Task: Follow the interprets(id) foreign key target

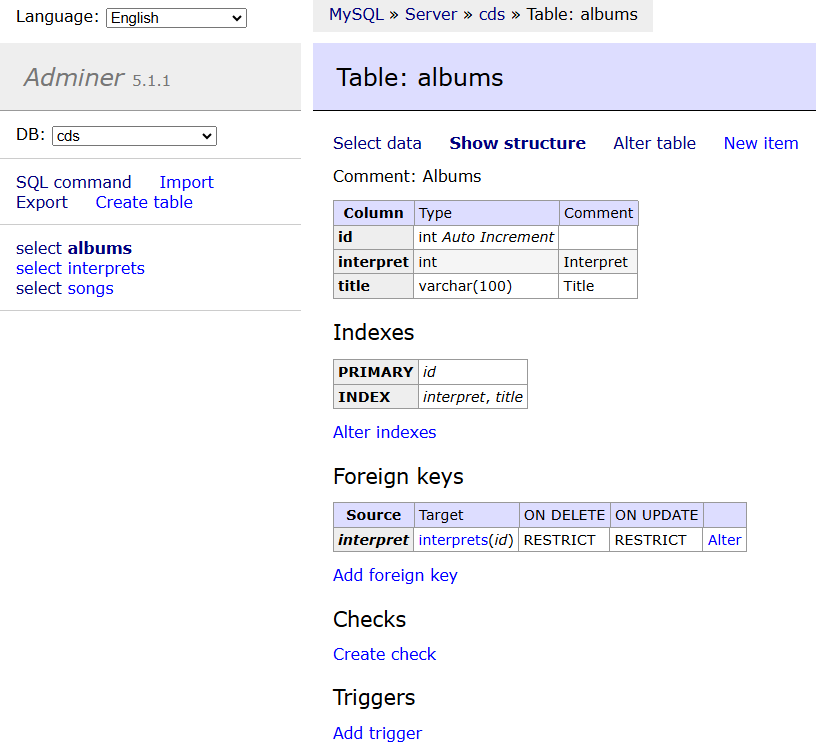Action: click(466, 540)
